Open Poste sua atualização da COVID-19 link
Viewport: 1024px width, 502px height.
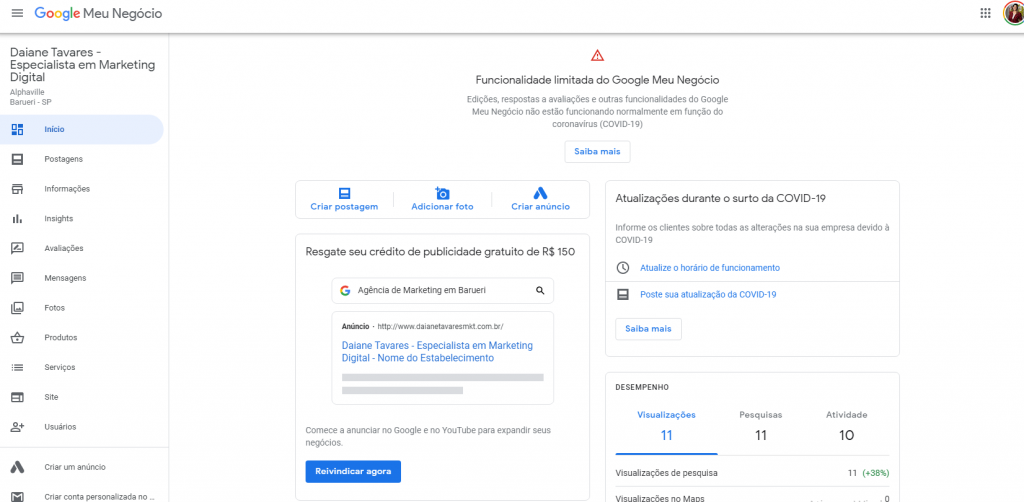[x=708, y=295]
